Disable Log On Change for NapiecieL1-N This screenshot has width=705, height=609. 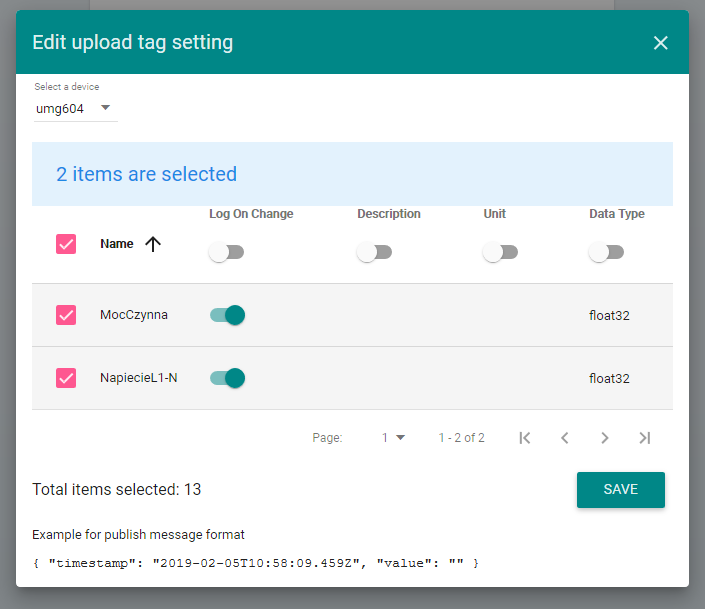[x=227, y=378]
